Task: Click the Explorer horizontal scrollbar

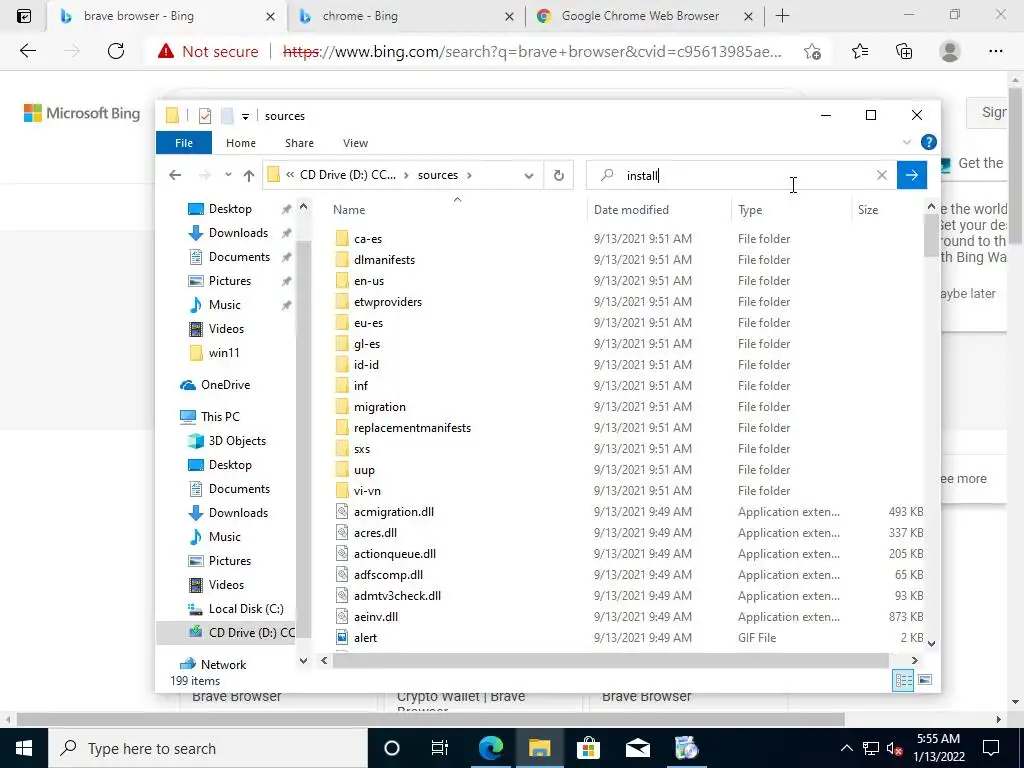Action: pyautogui.click(x=611, y=661)
